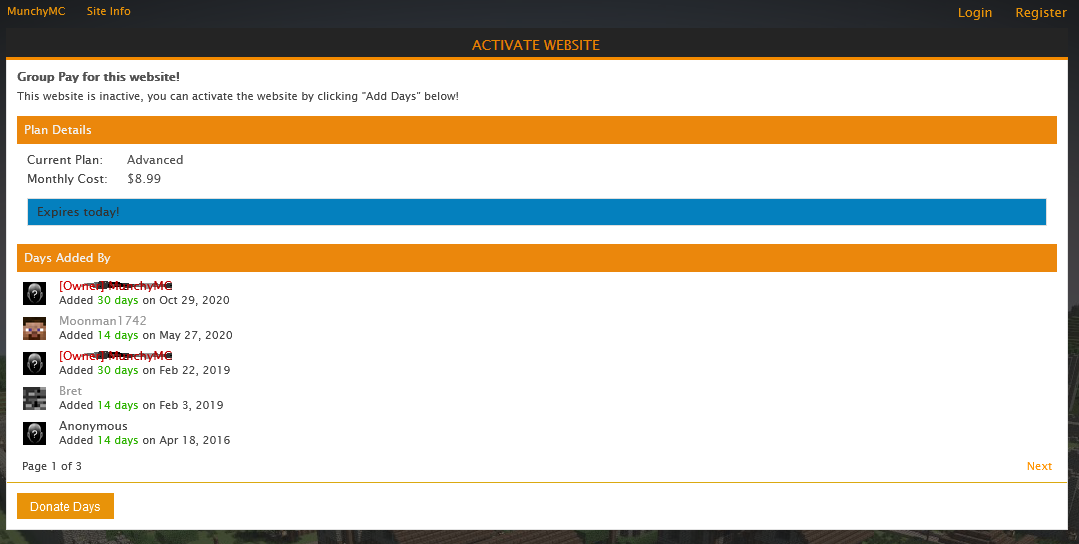Select the 'Page 1 of 3' text
The image size is (1079, 544).
click(x=52, y=466)
